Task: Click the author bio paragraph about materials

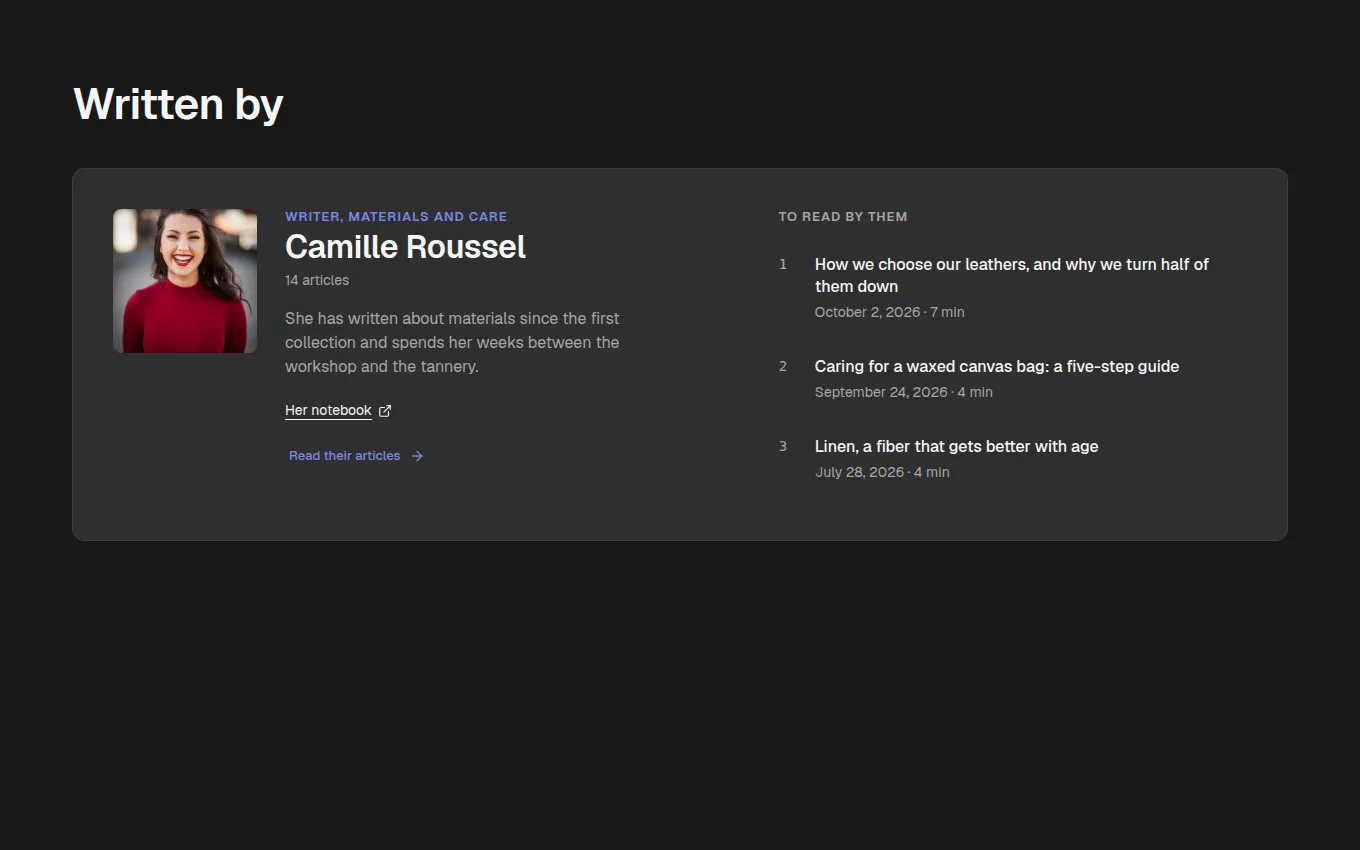Action: pyautogui.click(x=452, y=342)
